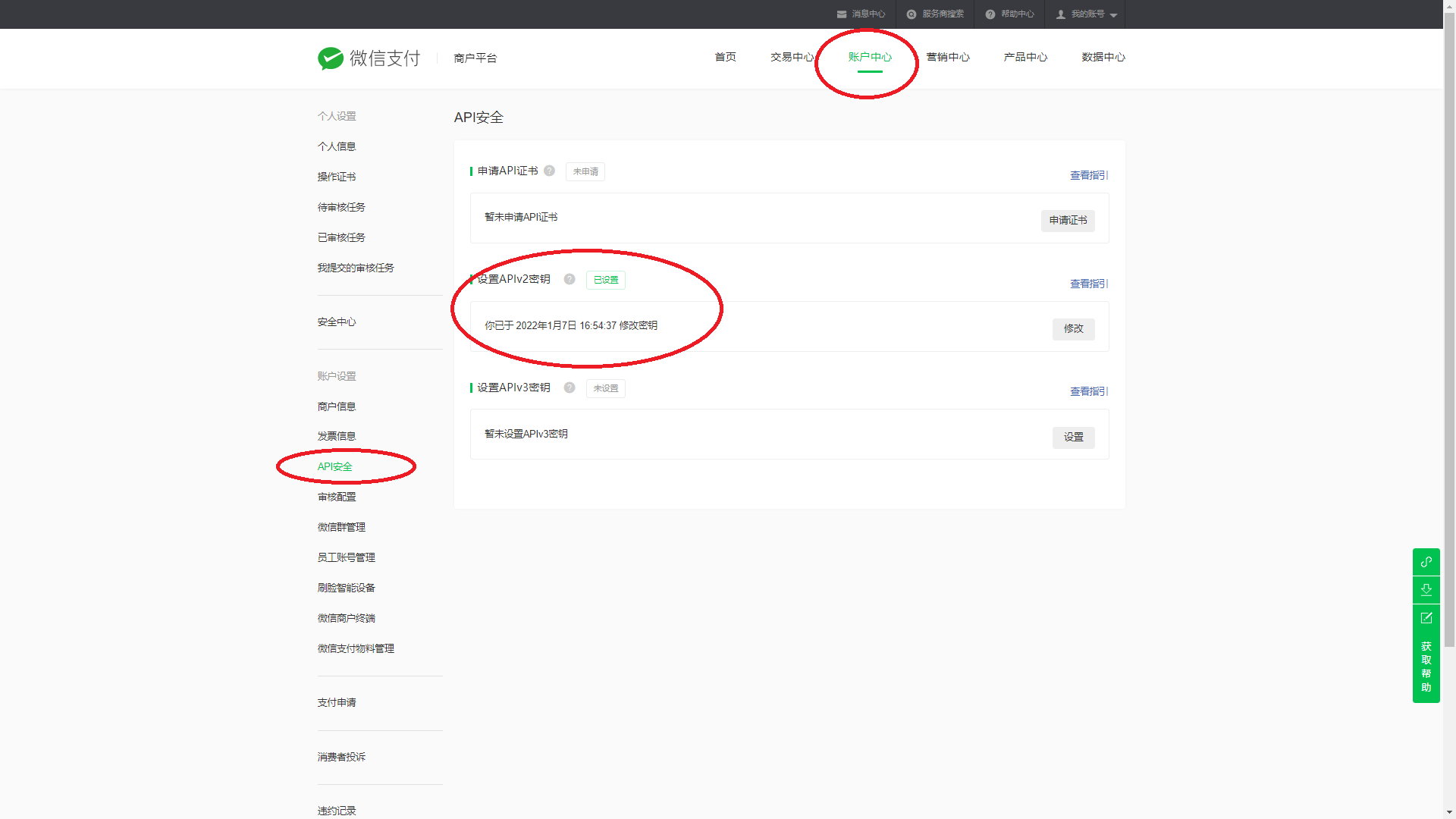Click the 已设置 status tag
Screen dimensions: 1456x819
click(606, 280)
